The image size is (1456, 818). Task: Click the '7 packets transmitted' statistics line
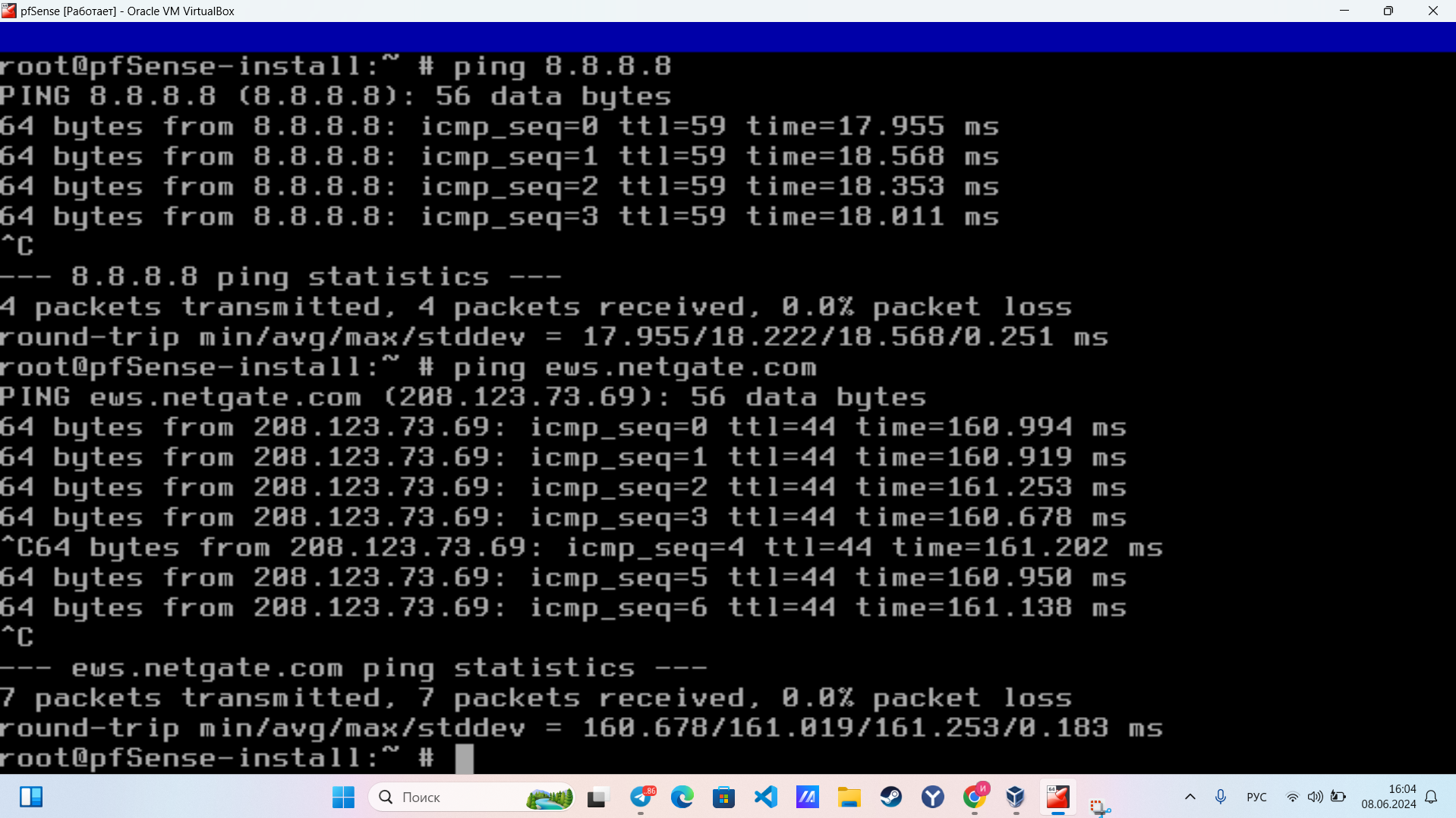(x=536, y=698)
